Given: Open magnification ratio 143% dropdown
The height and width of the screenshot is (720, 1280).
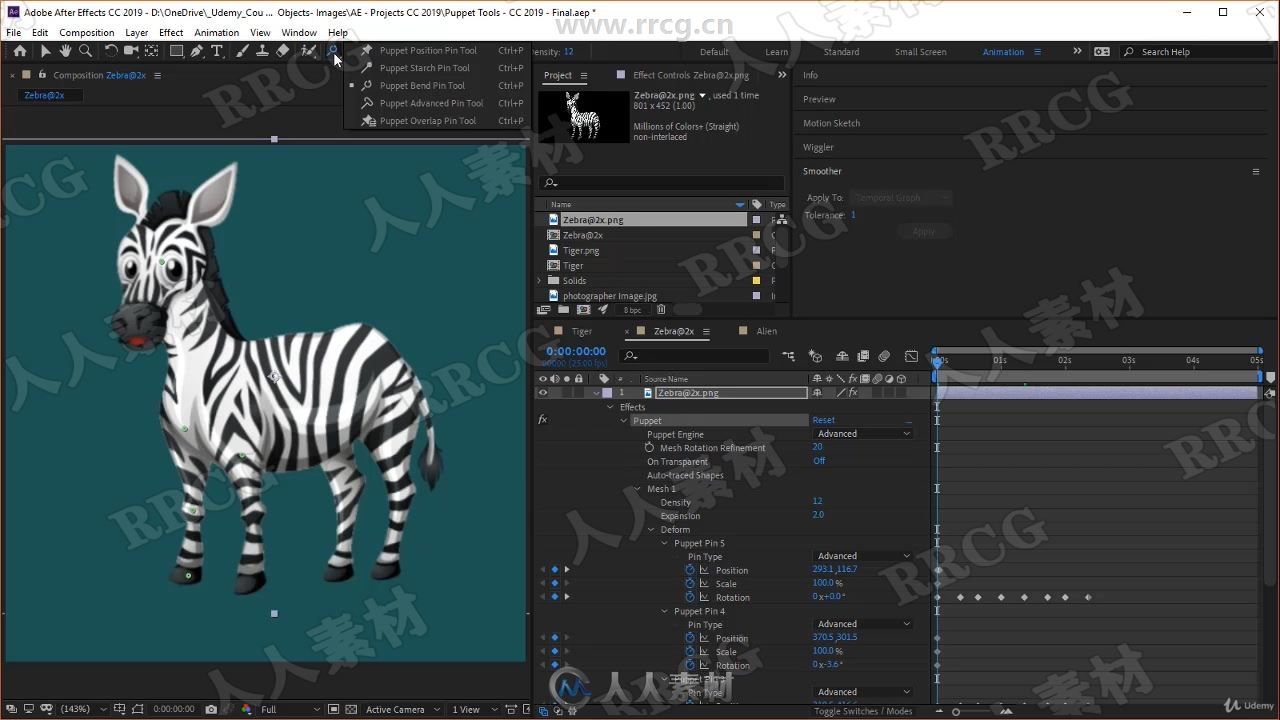Looking at the screenshot, I should point(84,709).
